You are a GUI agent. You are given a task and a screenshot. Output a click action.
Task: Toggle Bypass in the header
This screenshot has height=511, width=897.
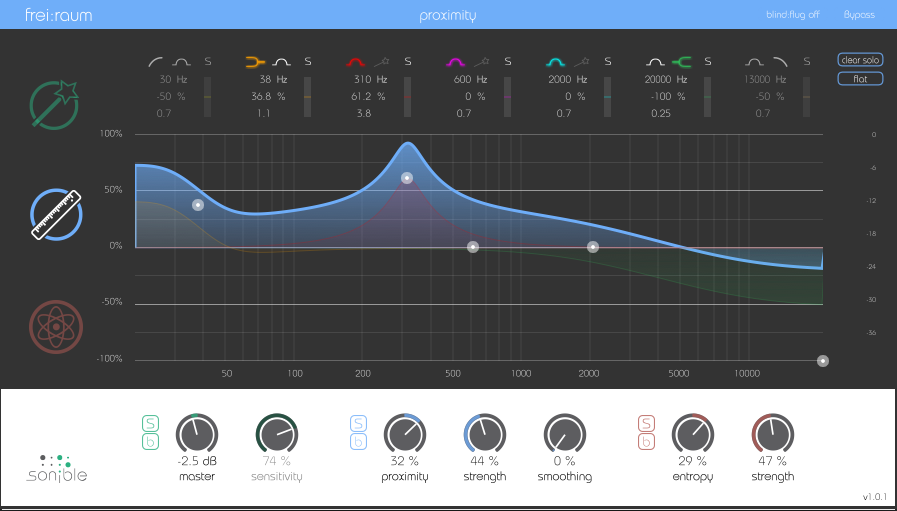859,15
